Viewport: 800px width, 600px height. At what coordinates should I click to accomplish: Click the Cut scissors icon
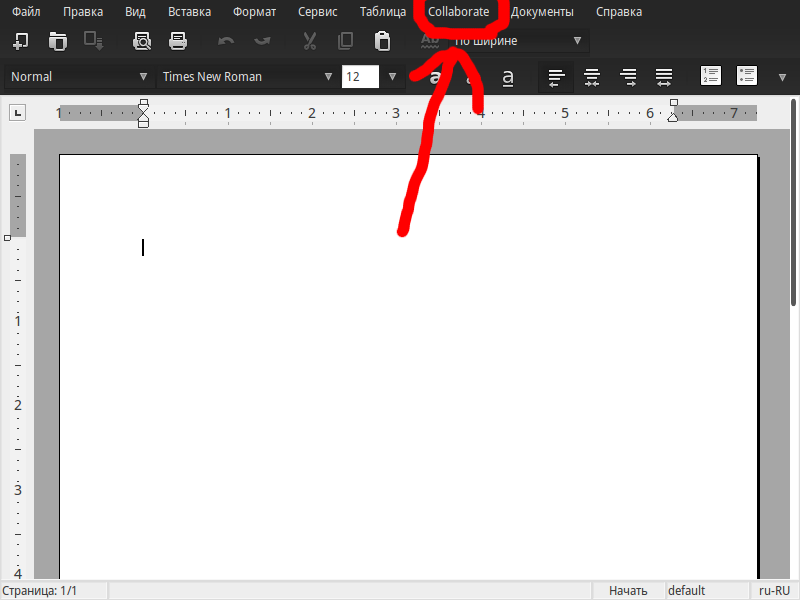tap(309, 41)
